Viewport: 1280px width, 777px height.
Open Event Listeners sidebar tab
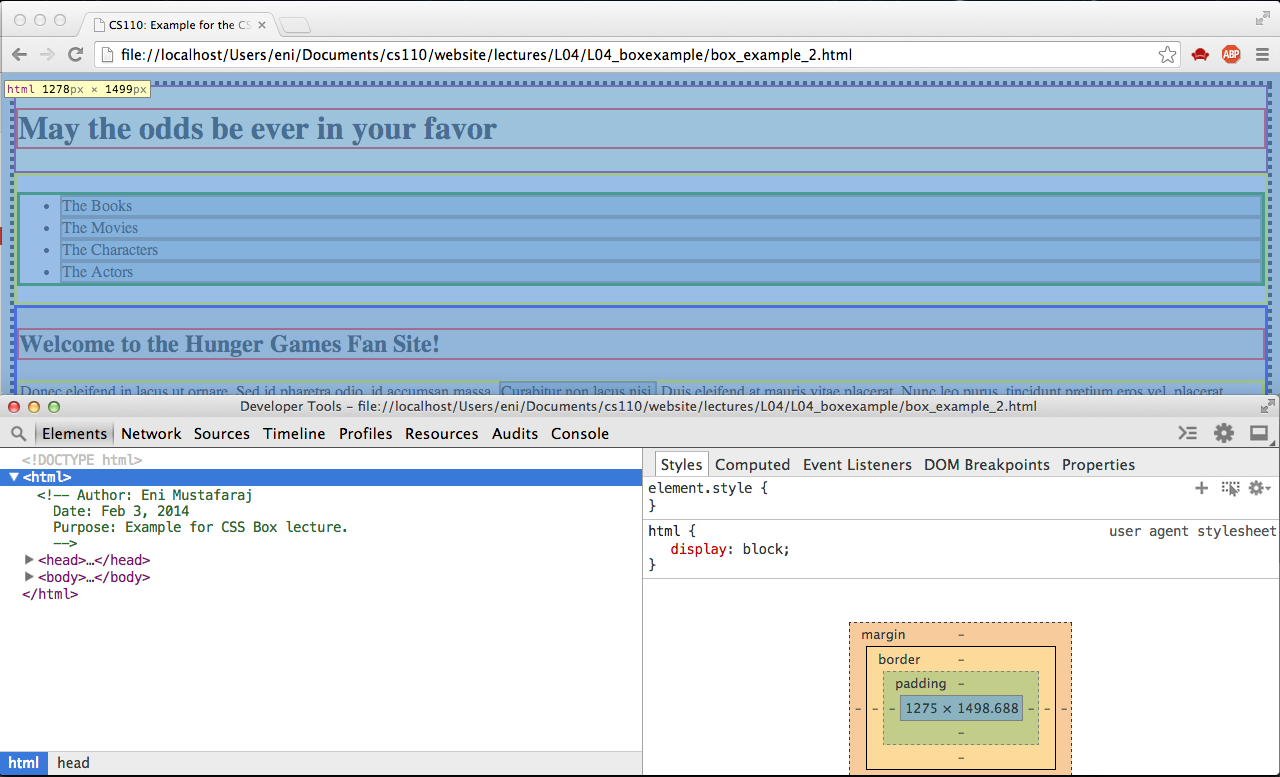tap(857, 464)
